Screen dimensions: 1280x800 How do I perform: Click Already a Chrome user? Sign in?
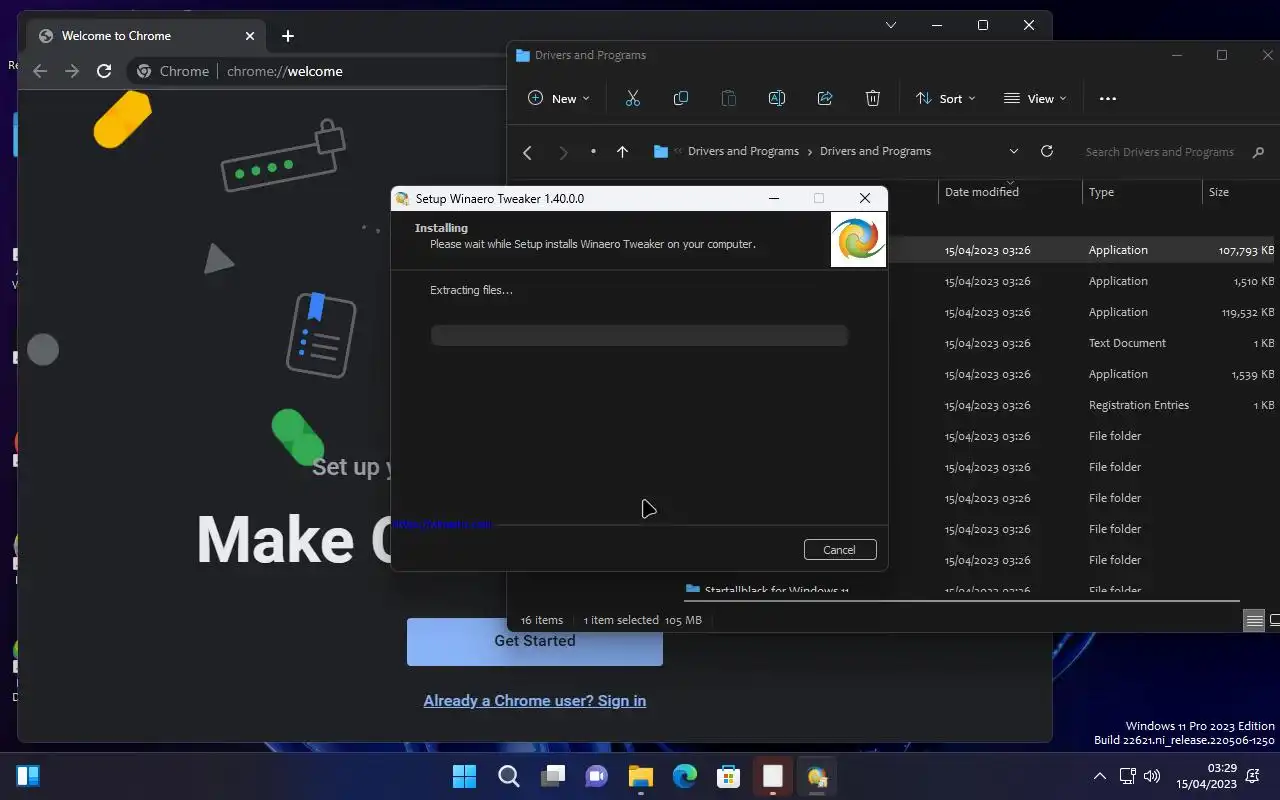coord(534,701)
